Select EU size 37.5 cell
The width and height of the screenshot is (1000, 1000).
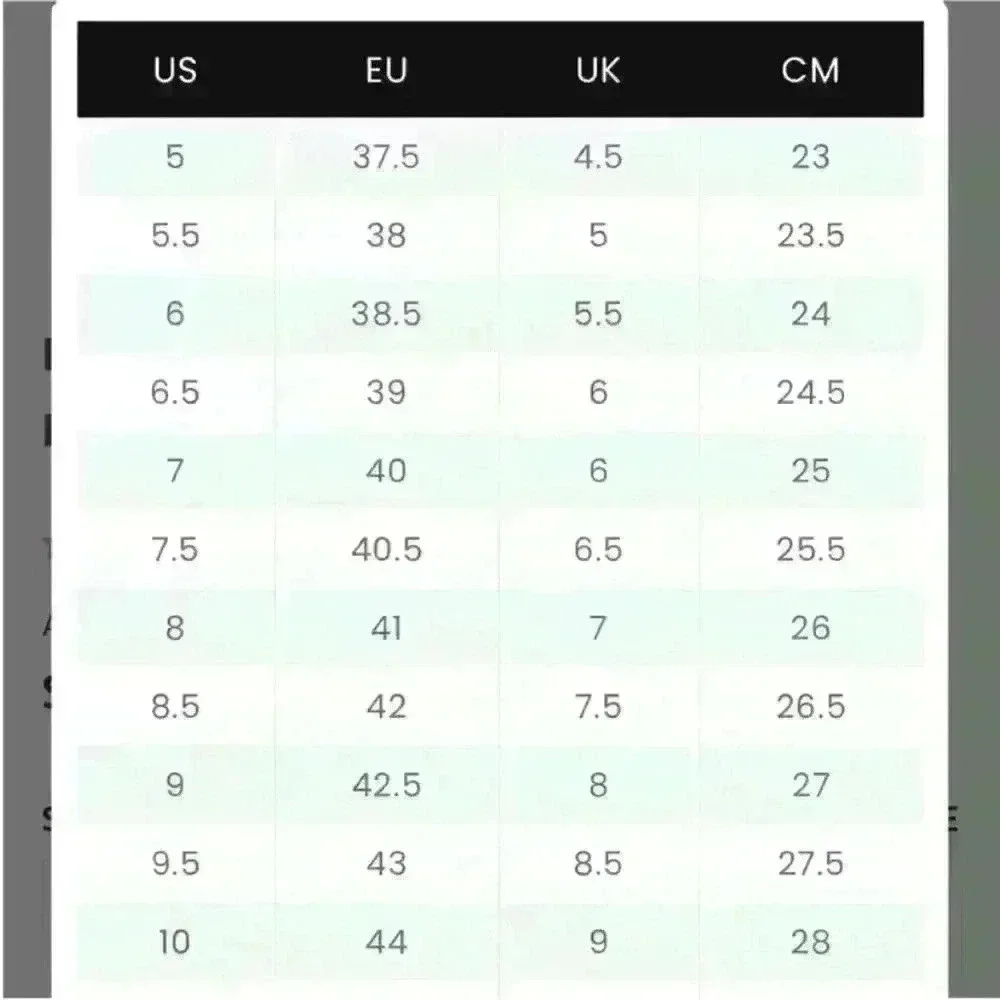pyautogui.click(x=386, y=157)
